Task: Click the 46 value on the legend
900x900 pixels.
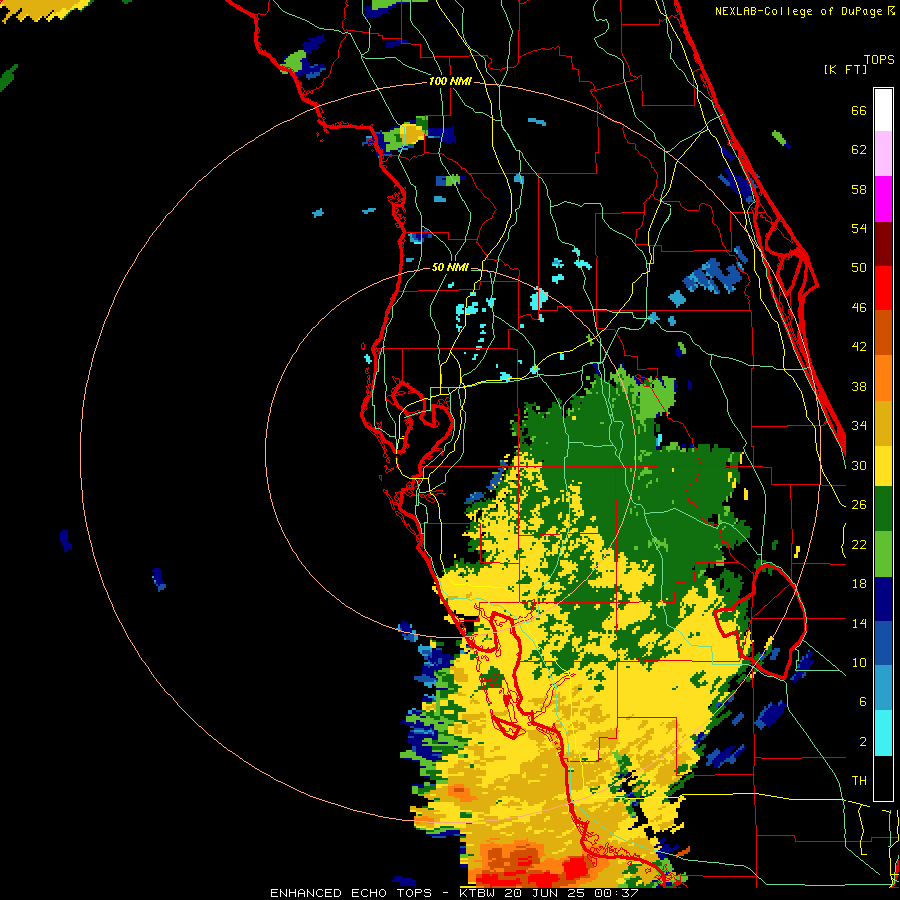Action: [x=859, y=308]
